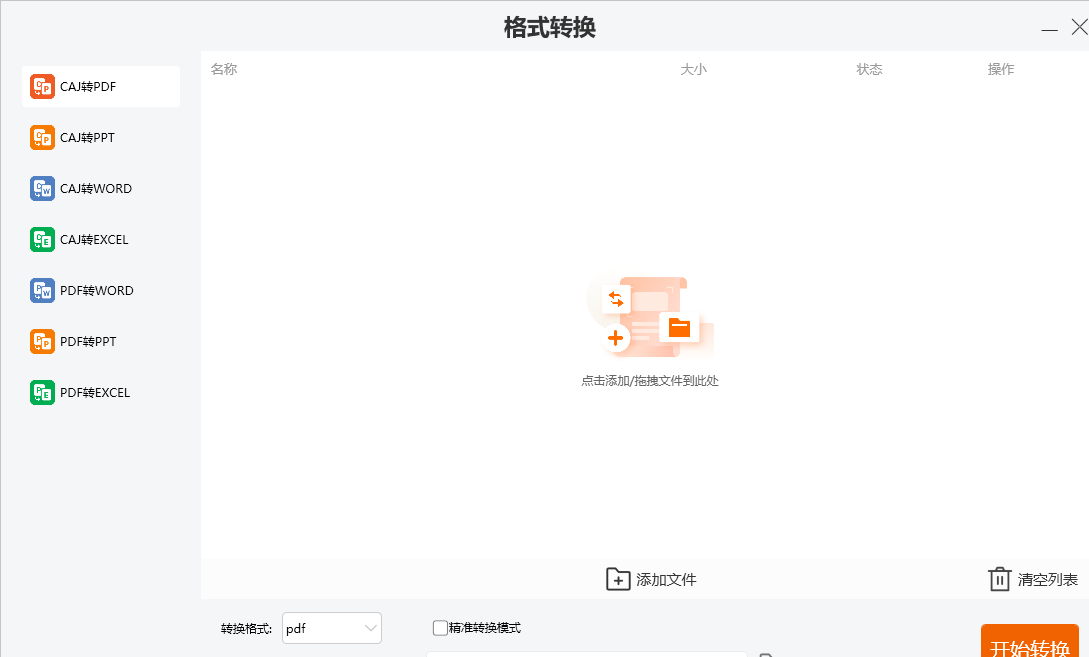The width and height of the screenshot is (1089, 657).
Task: Click the 大小 column header
Action: (693, 69)
